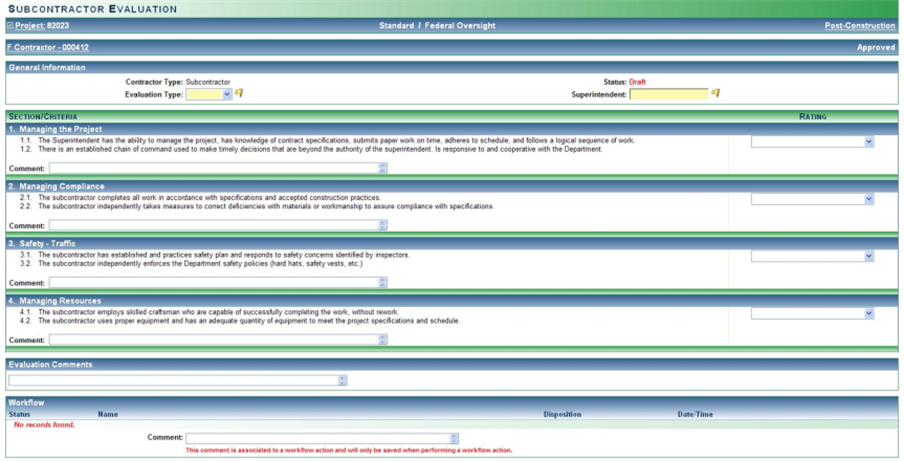The width and height of the screenshot is (904, 461).
Task: Click the 'Standard / Federal Oversight' header text
Action: [437, 26]
